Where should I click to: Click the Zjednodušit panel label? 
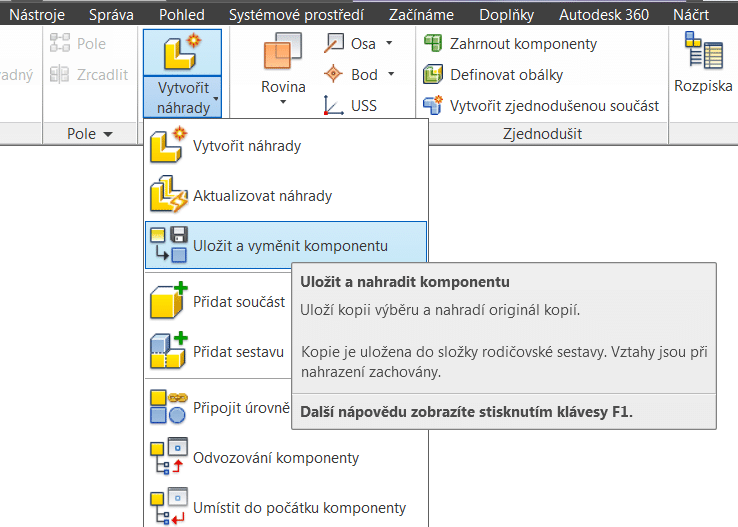click(x=542, y=134)
